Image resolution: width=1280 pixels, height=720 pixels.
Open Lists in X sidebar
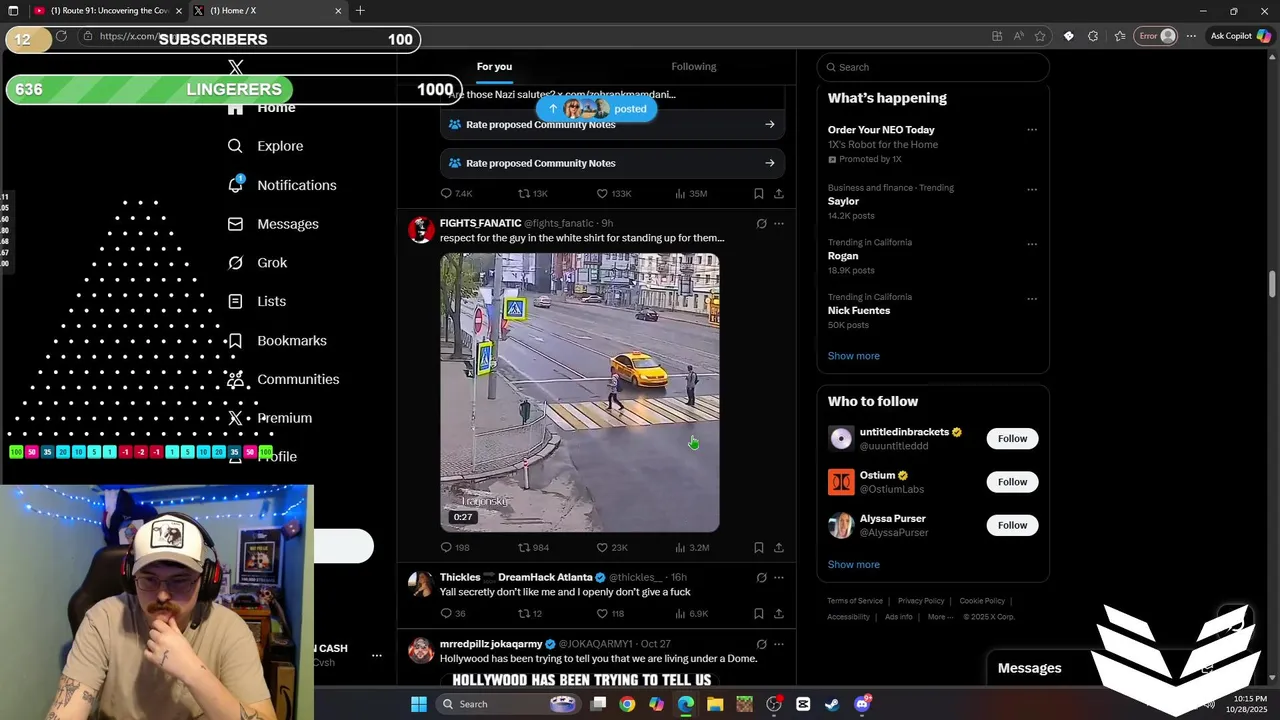click(257, 301)
